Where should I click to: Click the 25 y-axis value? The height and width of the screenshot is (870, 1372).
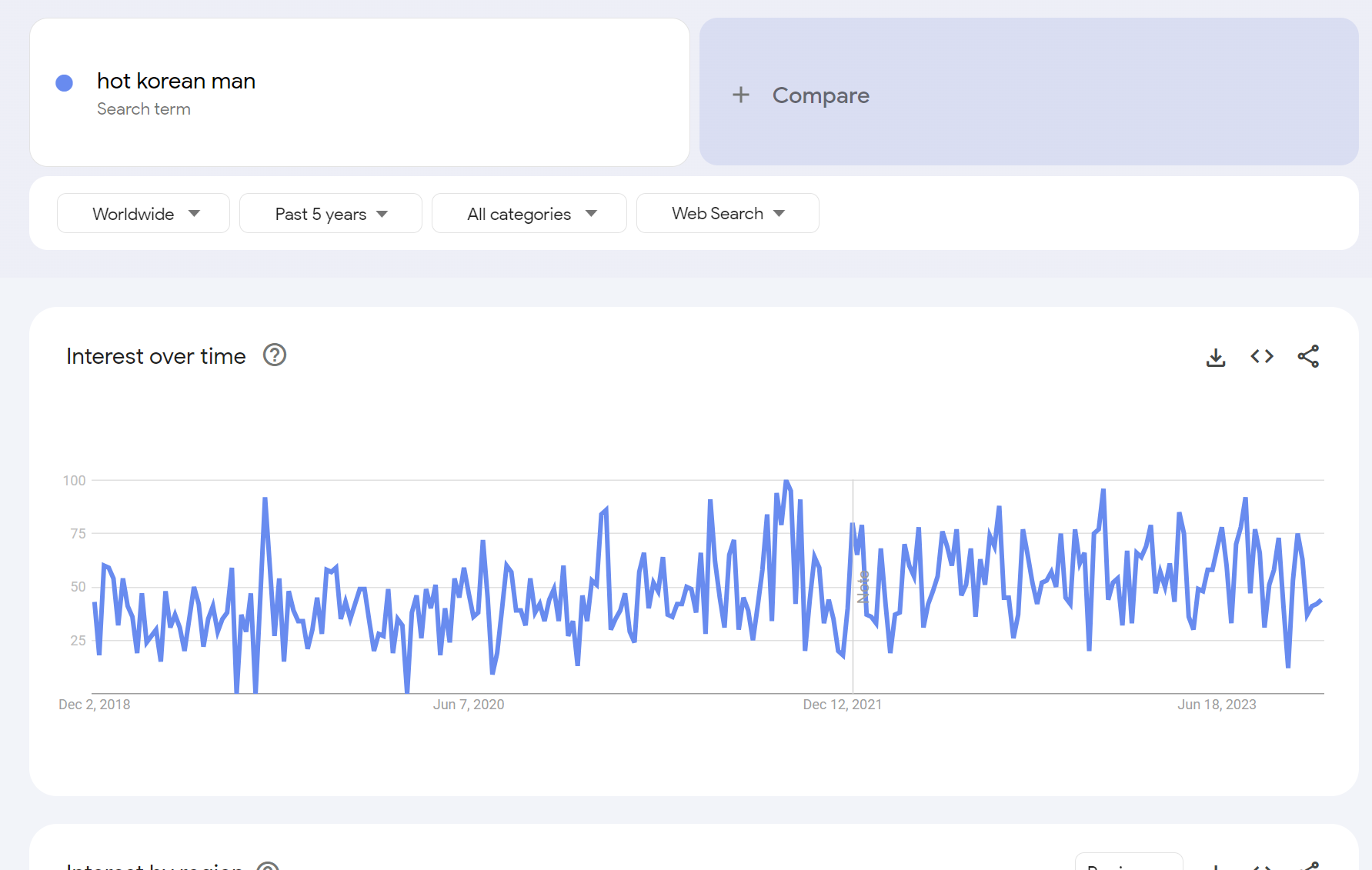(x=78, y=641)
